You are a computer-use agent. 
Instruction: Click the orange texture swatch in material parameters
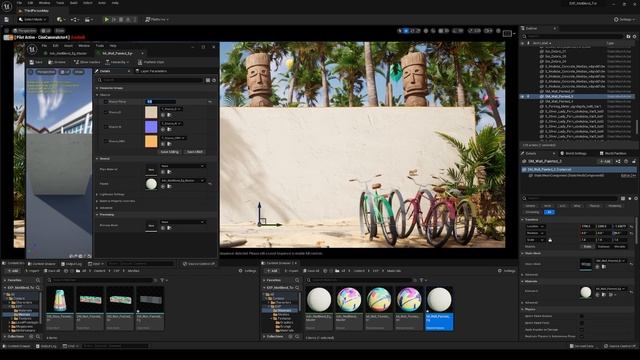tap(151, 141)
